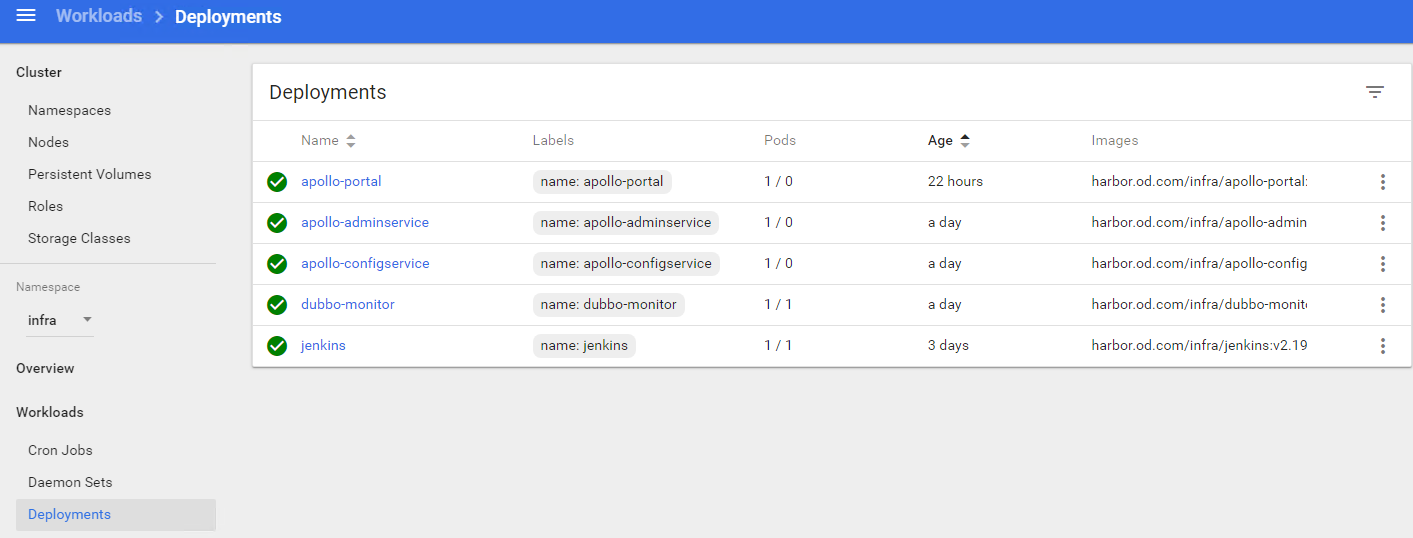Open actions menu for apollo-portal row
The height and width of the screenshot is (538, 1413).
(1382, 182)
